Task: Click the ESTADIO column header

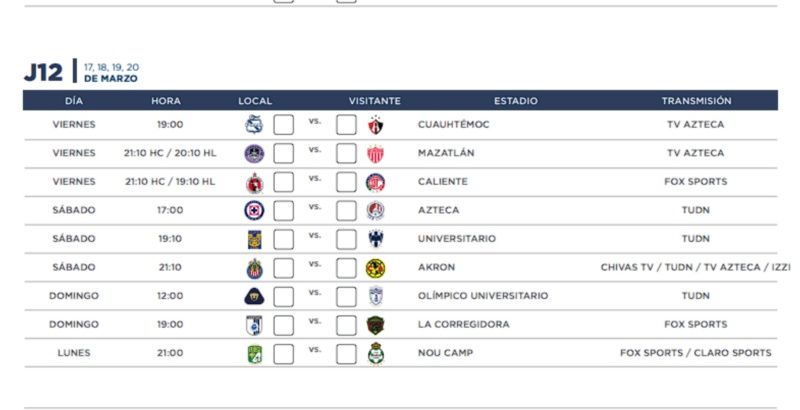Action: pos(515,101)
